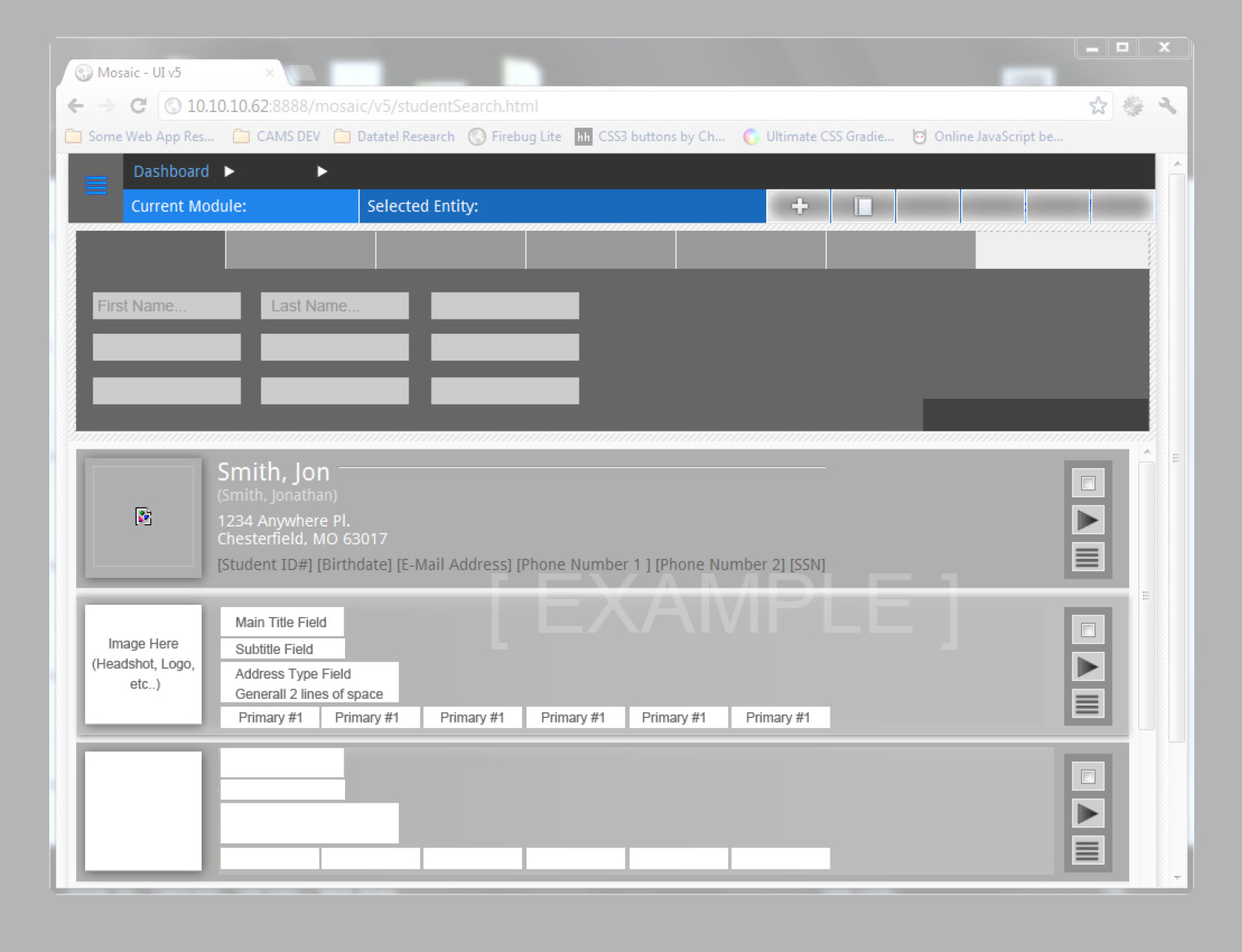
Task: Expand the second breadcrumb arrow in the top bar
Action: click(x=322, y=172)
